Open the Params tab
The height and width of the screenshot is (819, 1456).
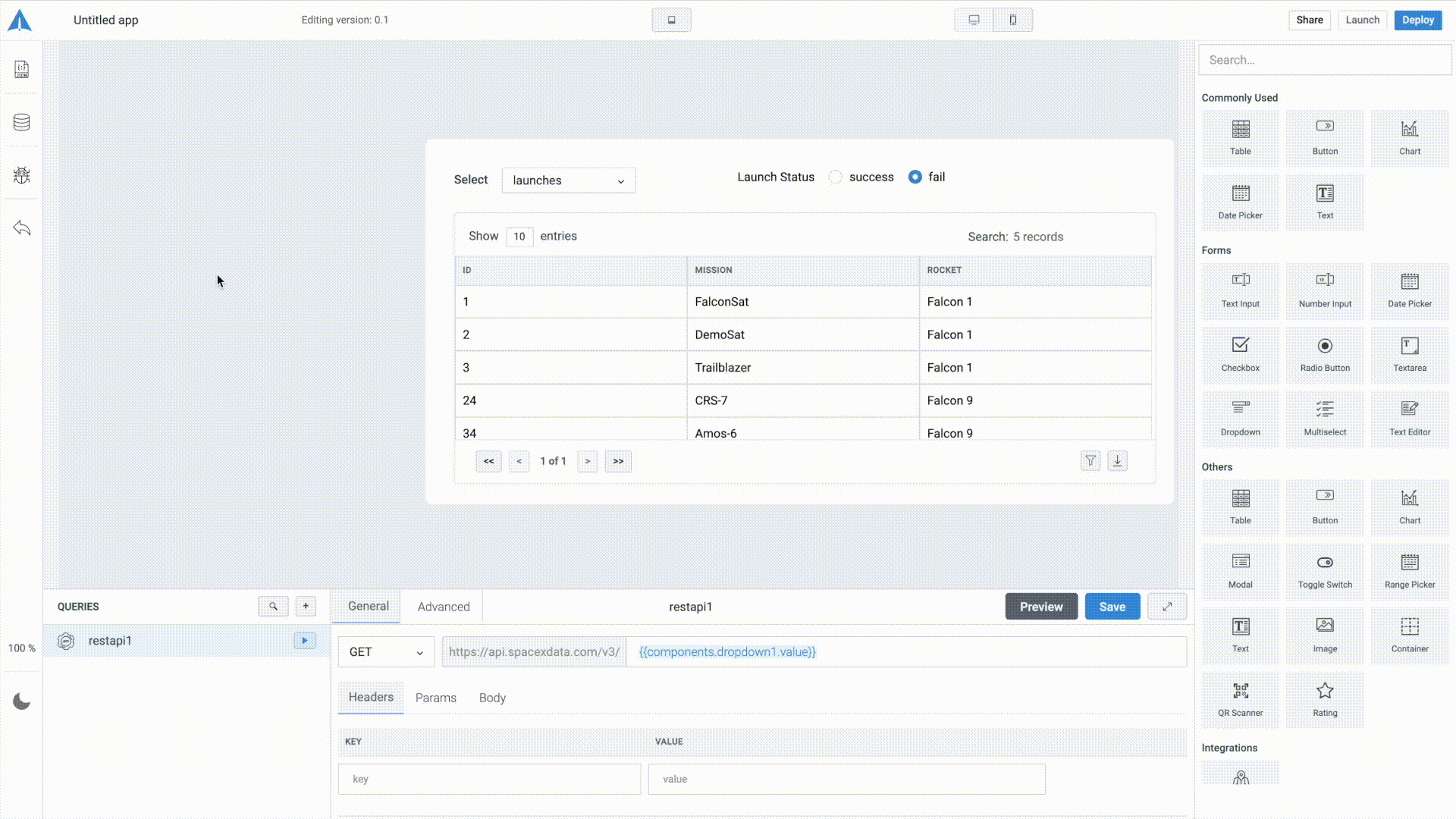point(436,698)
